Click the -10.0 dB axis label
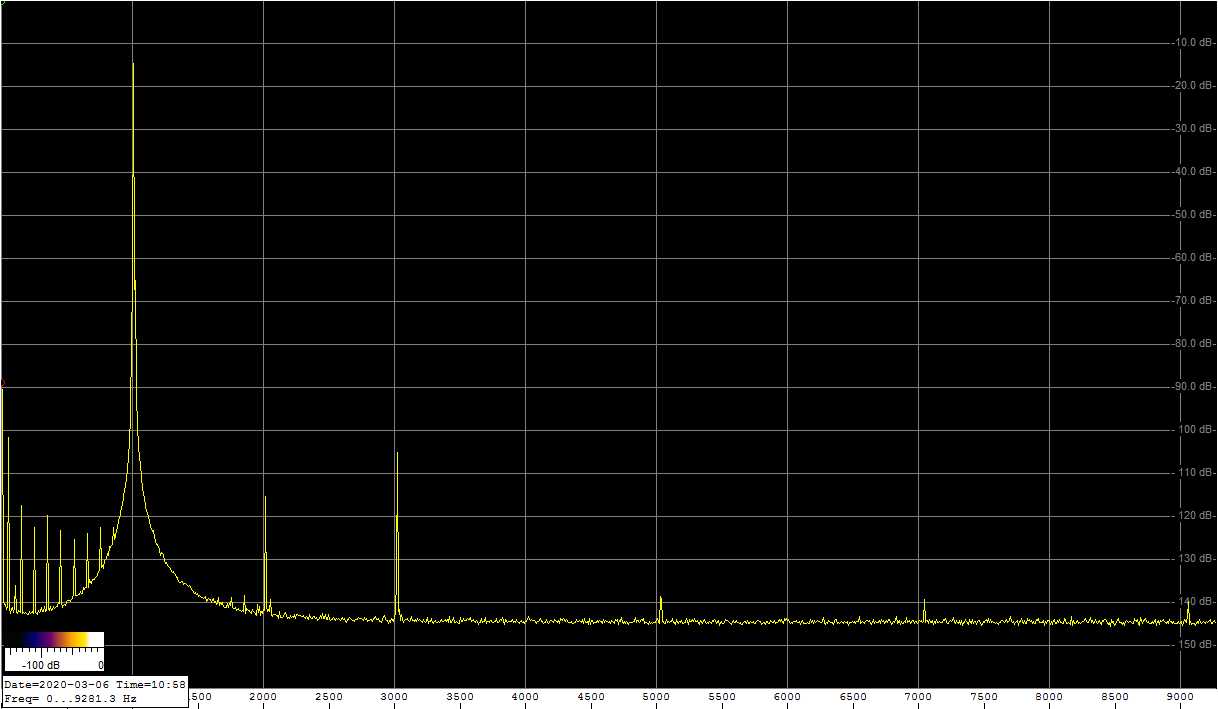The height and width of the screenshot is (709, 1218). pos(1193,42)
